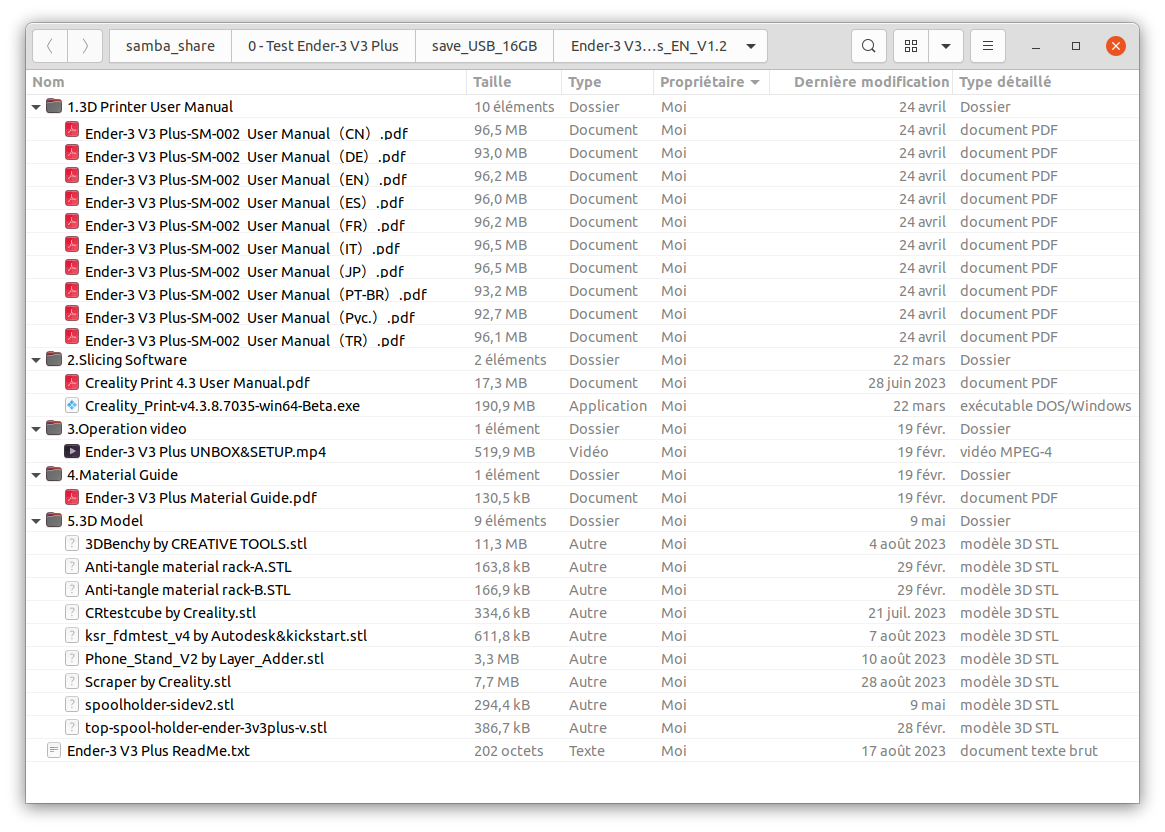Click the 5.3D Model folder icon
This screenshot has width=1165, height=832.
[x=53, y=521]
